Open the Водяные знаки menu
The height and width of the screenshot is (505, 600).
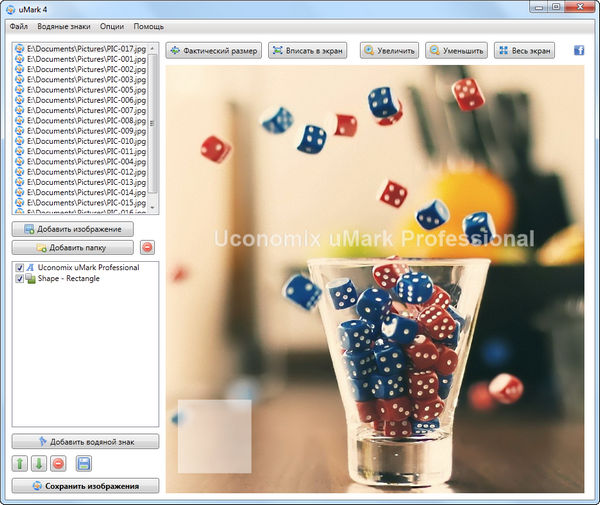coord(65,26)
